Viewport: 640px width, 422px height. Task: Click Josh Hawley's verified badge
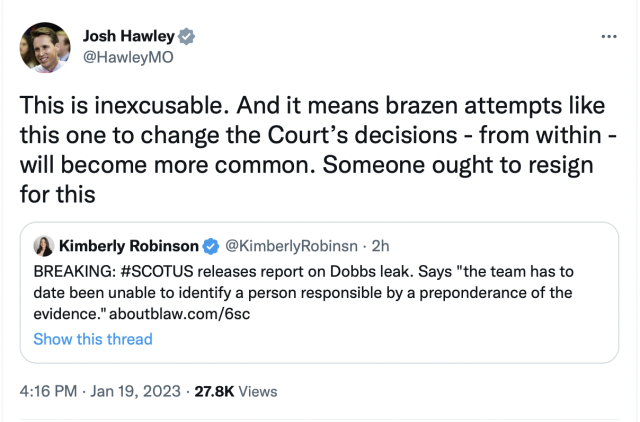point(186,36)
